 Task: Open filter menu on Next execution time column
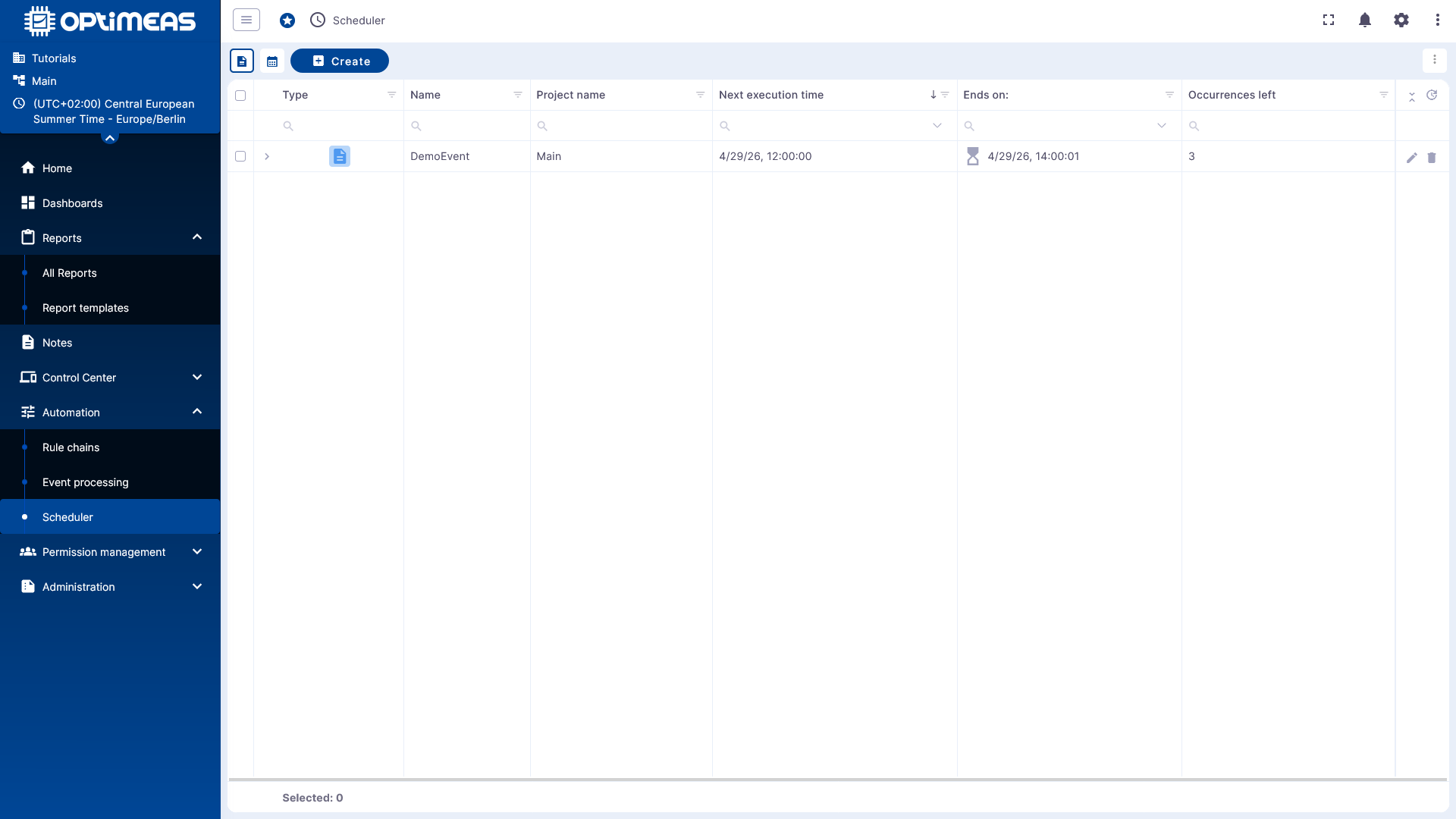point(945,95)
